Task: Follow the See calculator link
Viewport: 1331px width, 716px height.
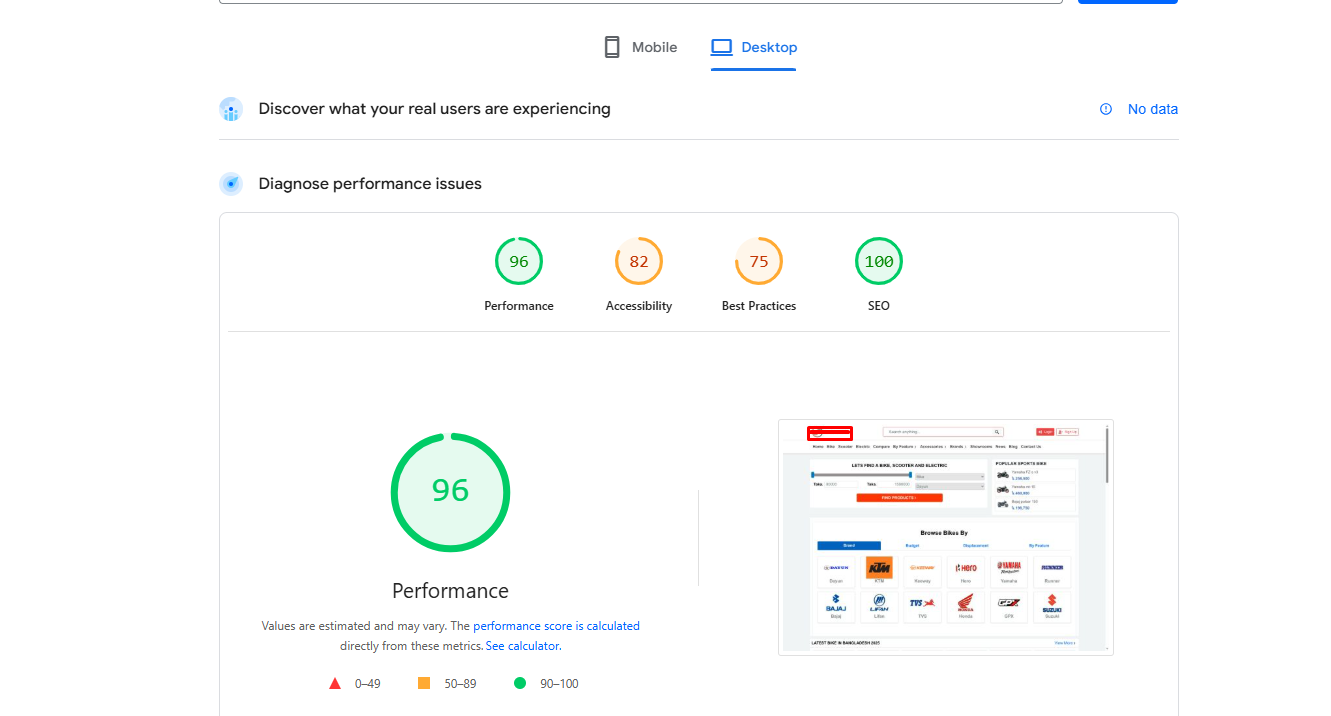Action: 523,646
